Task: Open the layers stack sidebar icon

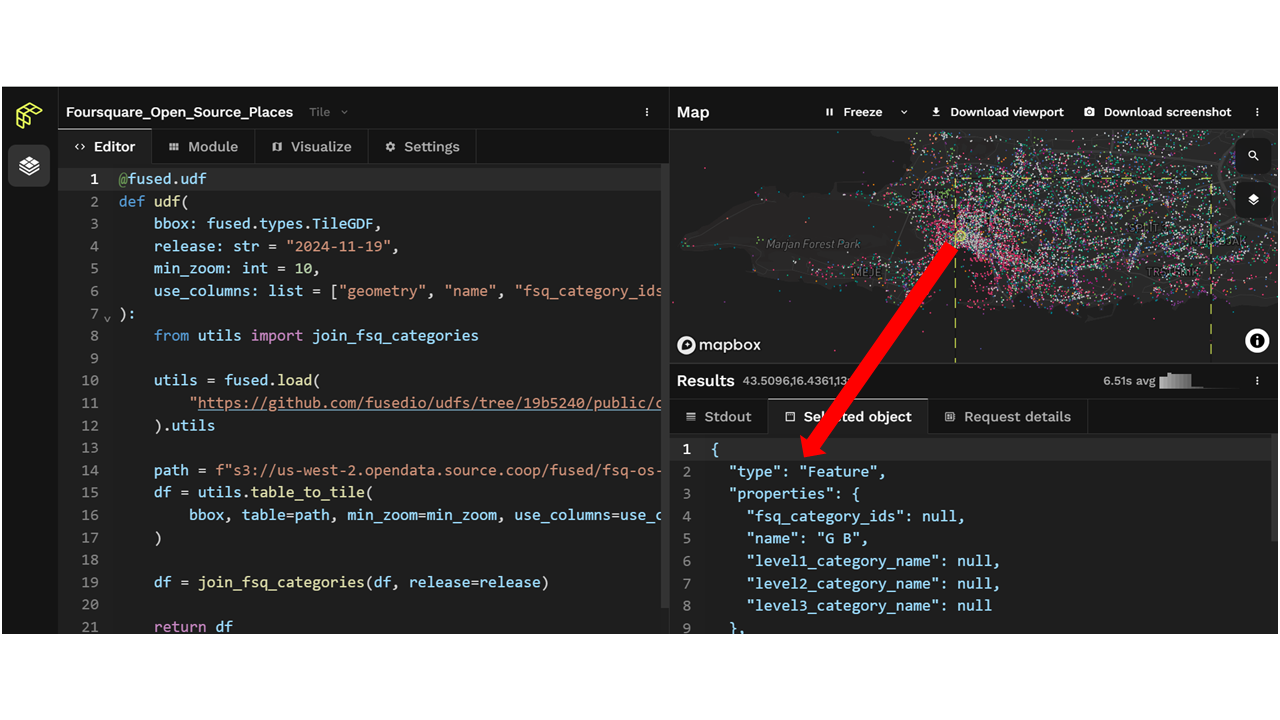Action: click(29, 166)
